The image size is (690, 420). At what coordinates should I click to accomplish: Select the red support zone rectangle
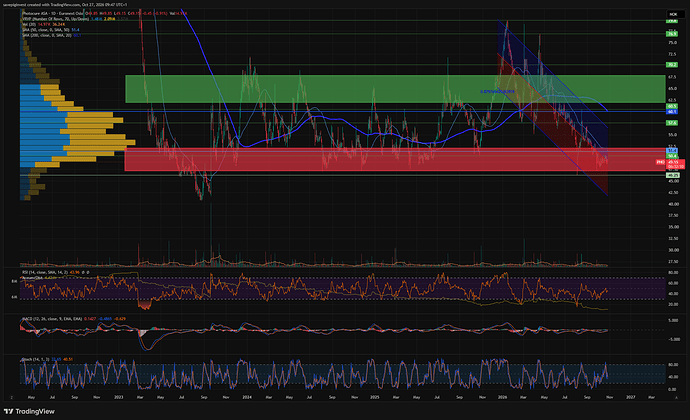click(395, 159)
